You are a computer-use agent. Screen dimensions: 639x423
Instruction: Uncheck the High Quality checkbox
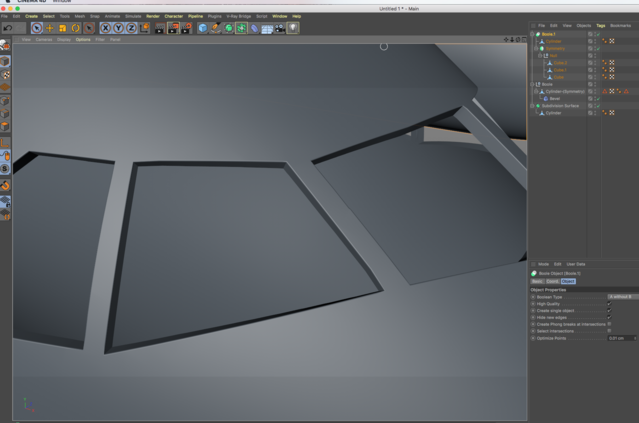pos(609,304)
